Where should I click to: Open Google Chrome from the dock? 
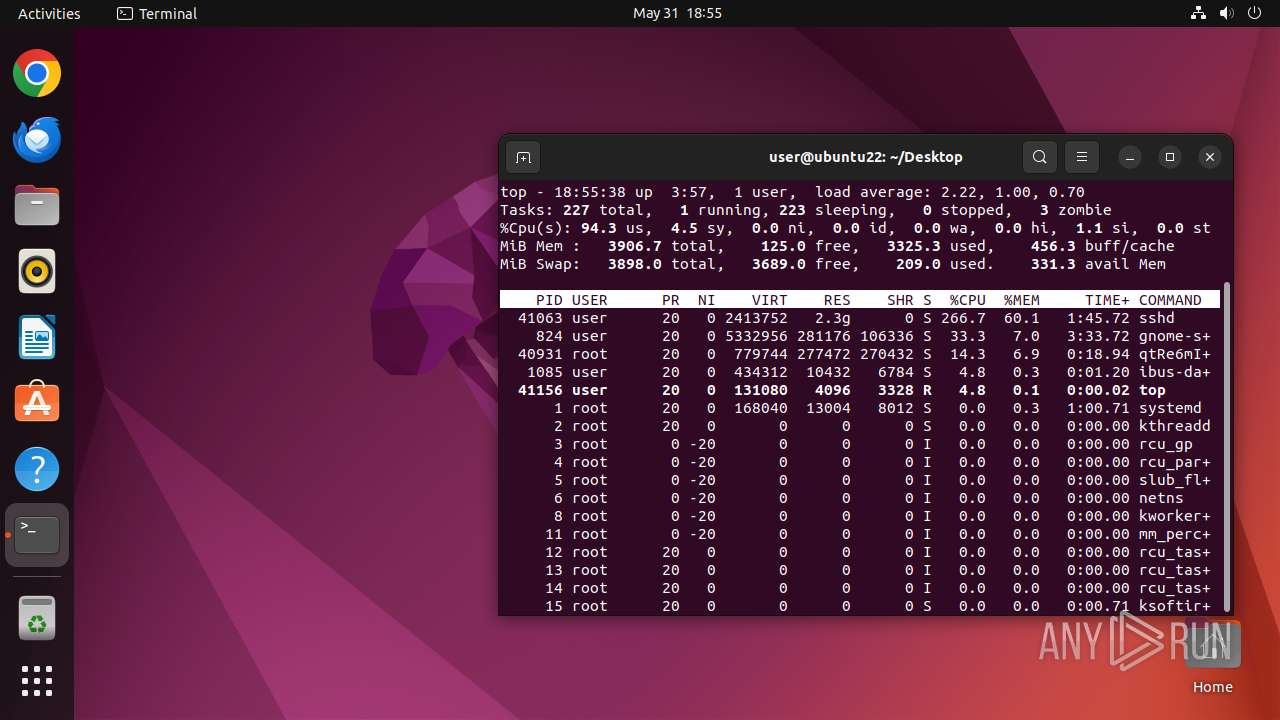click(37, 74)
